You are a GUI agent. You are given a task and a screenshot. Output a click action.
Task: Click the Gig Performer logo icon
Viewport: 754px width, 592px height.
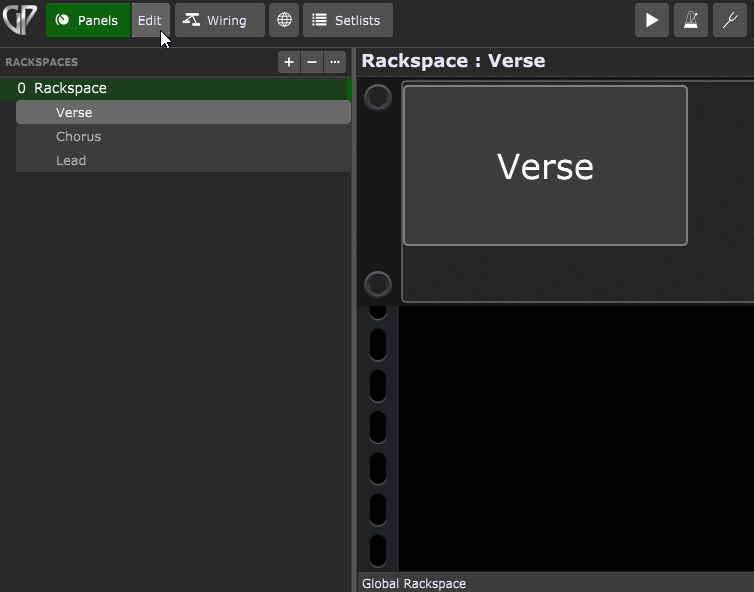point(20,20)
